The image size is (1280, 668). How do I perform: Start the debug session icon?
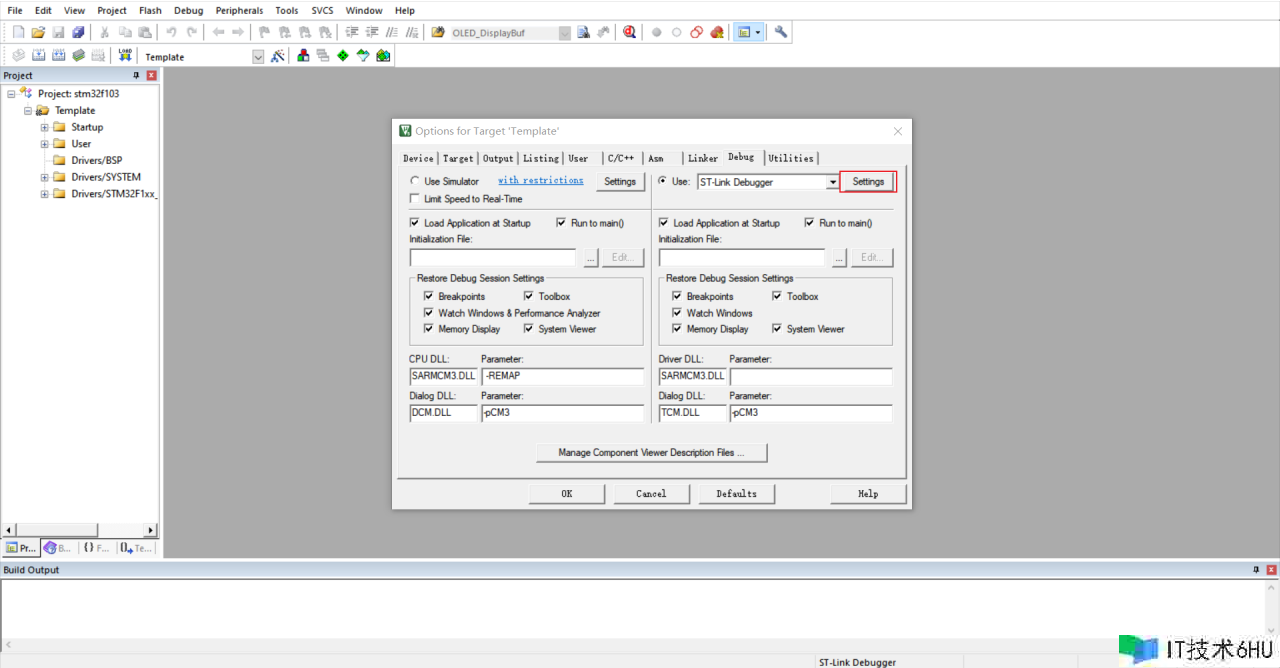(x=629, y=32)
